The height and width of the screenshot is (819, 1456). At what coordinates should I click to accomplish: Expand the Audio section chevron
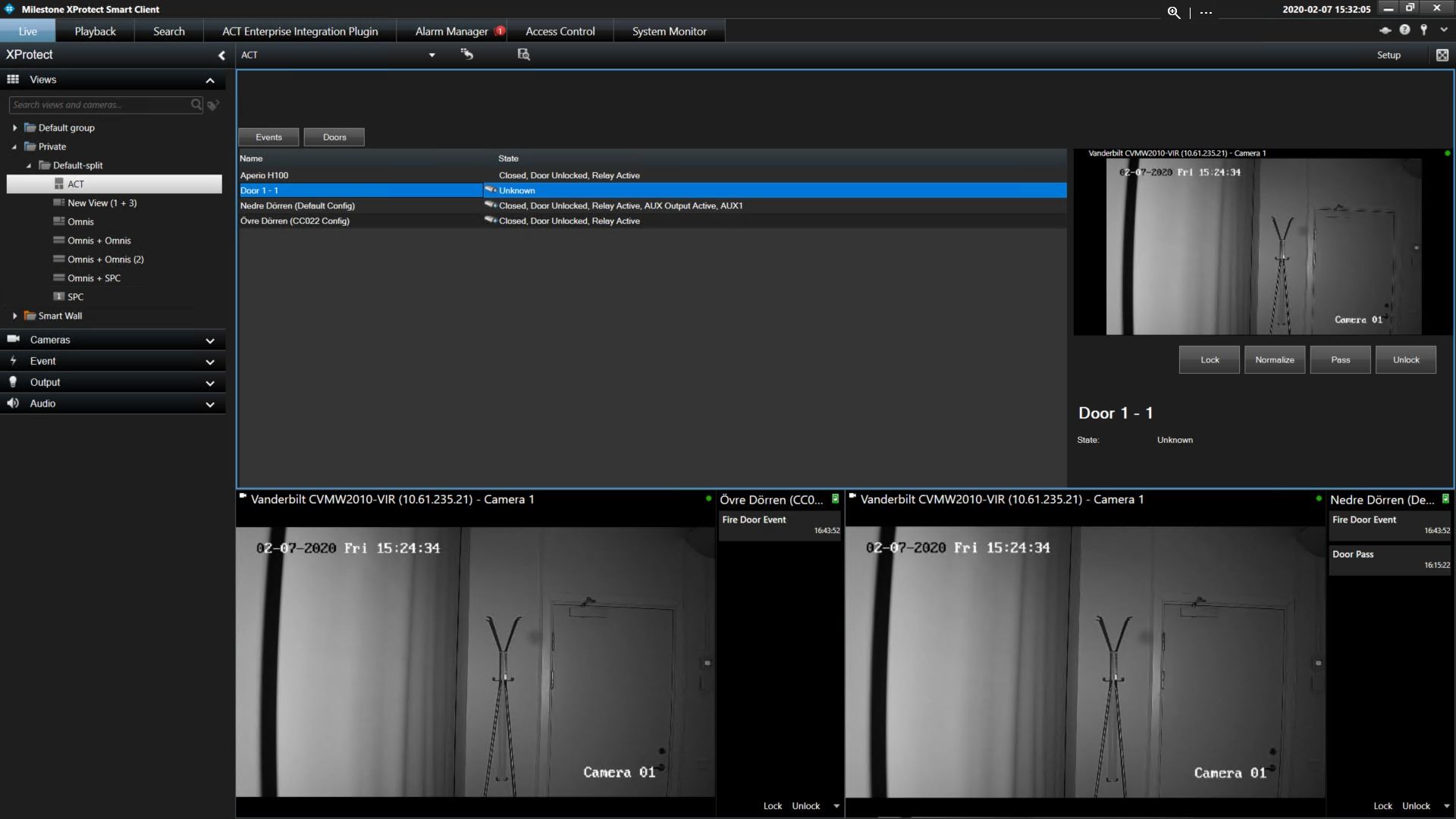210,404
